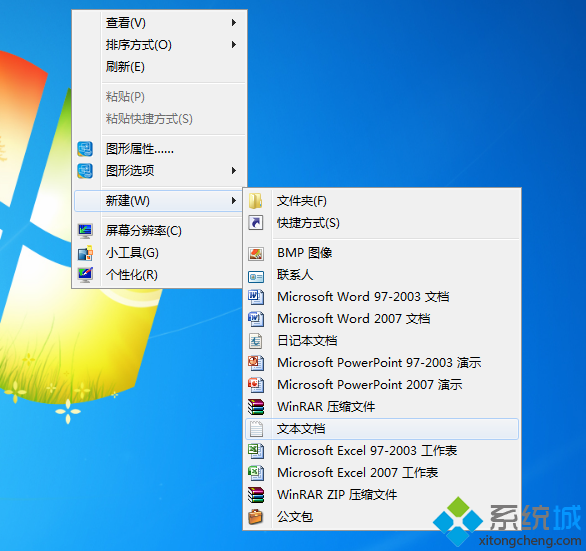Click the shortcut arrow icon

tap(256, 223)
